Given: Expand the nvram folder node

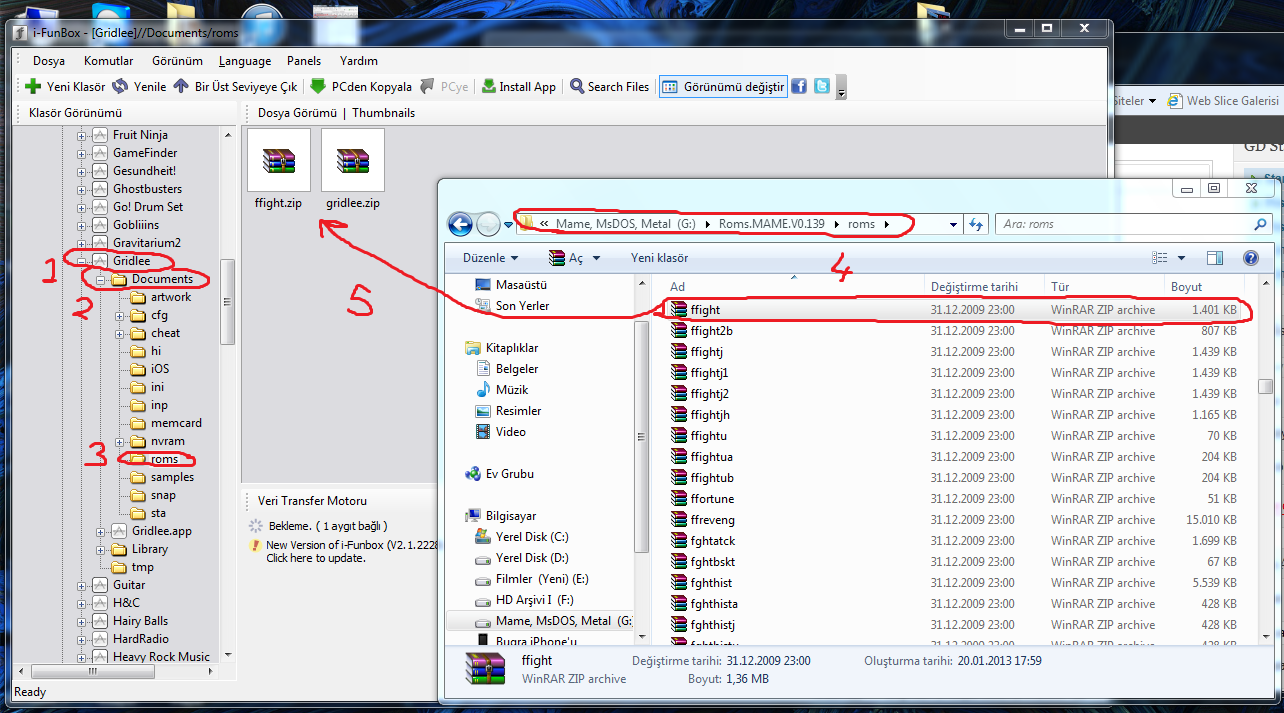Looking at the screenshot, I should pyautogui.click(x=120, y=441).
